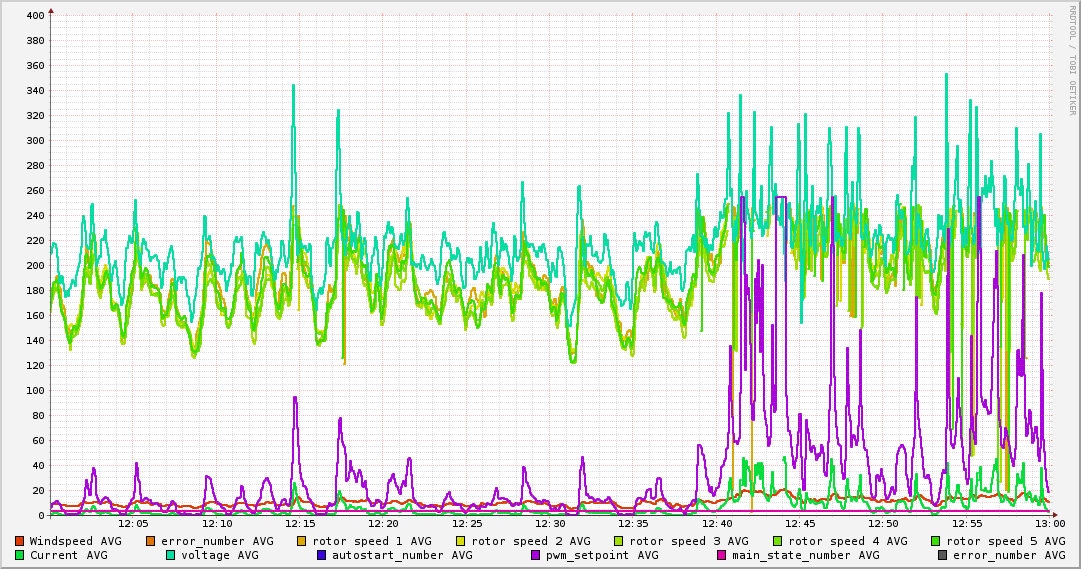
Task: Click the 40 value on y-axis
Action: (39, 466)
